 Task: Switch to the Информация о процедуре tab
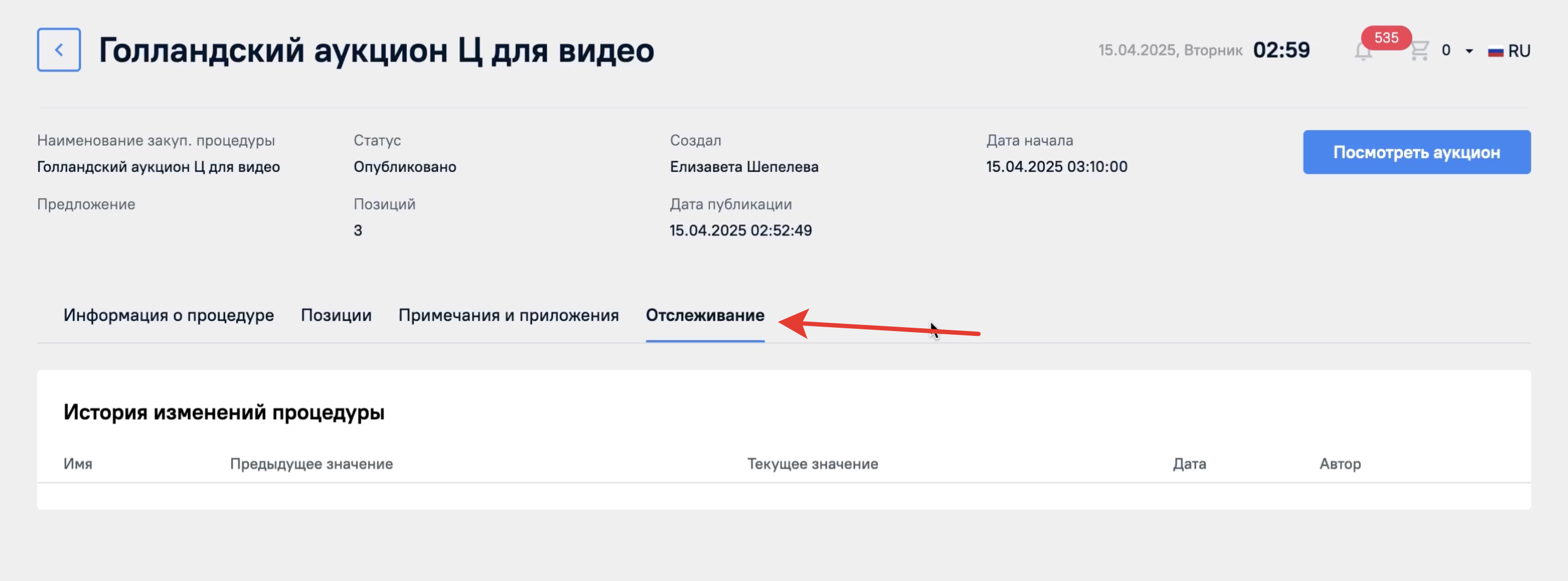(168, 316)
